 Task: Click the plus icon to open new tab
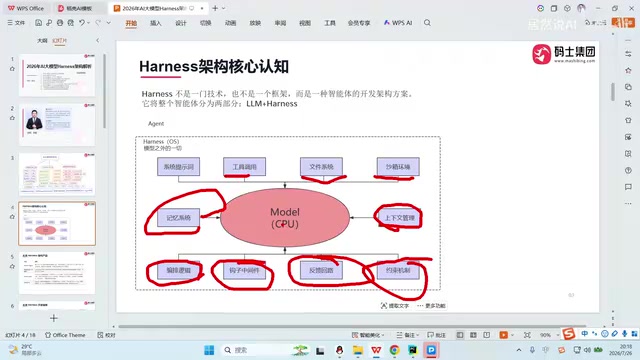(215, 8)
